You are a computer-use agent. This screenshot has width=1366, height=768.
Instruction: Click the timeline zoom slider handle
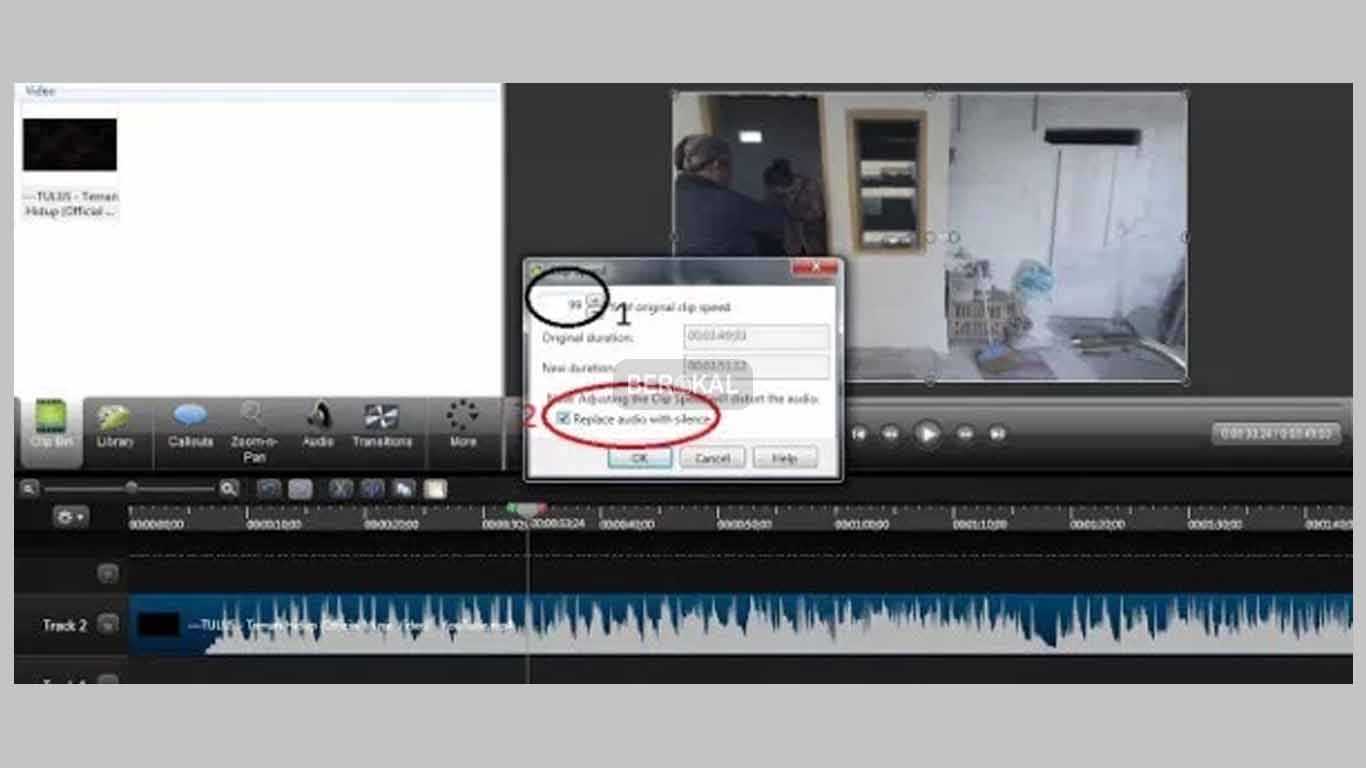132,488
